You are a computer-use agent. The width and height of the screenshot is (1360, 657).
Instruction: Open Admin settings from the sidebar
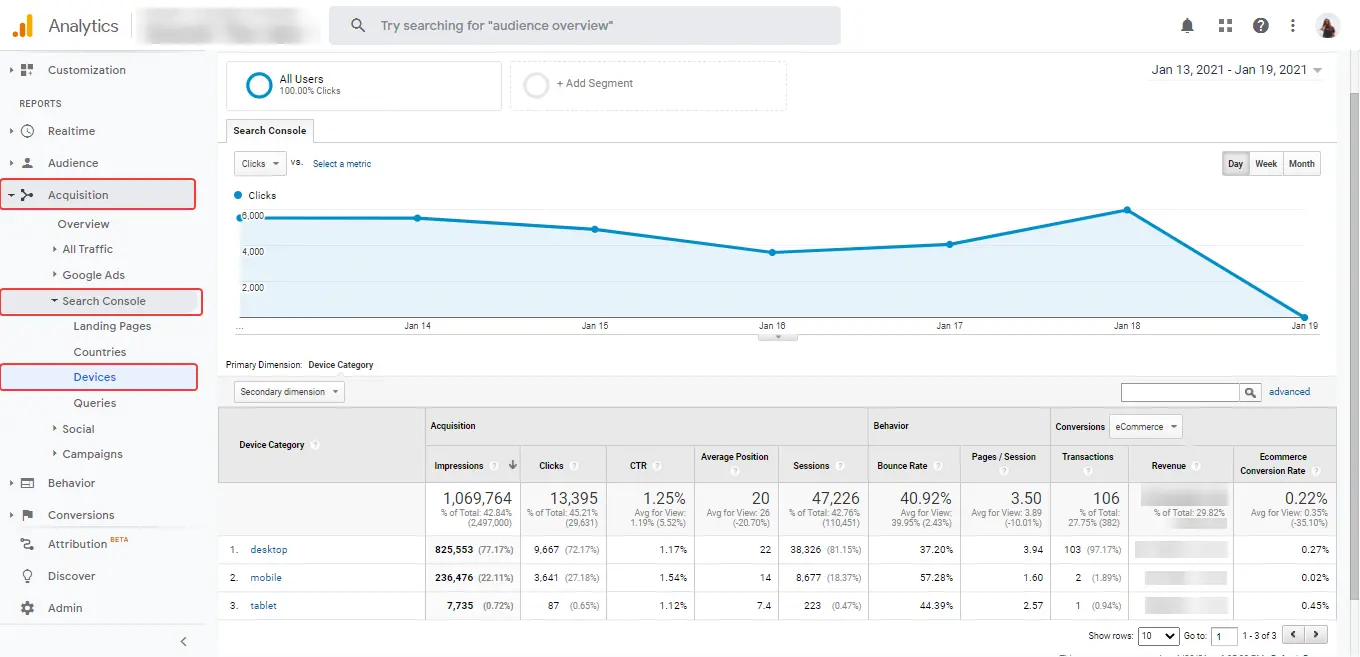pos(66,607)
